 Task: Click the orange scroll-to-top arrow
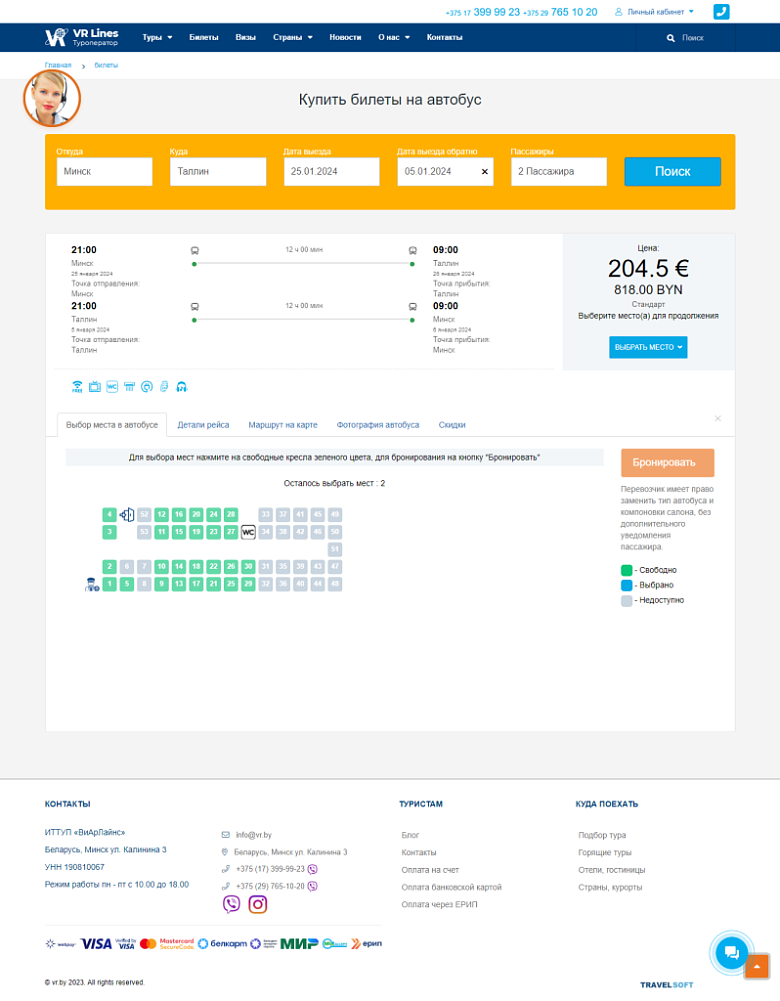(x=756, y=967)
